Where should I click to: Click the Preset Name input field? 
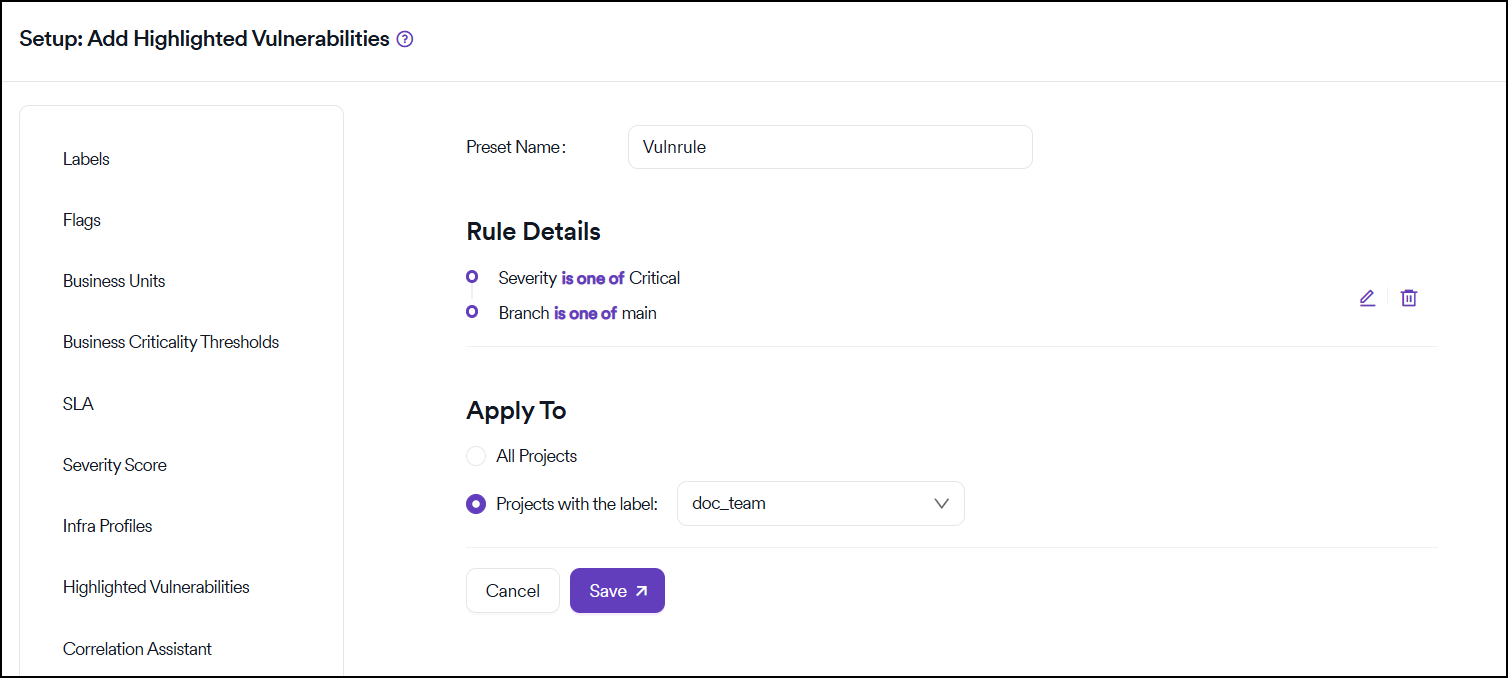[830, 147]
